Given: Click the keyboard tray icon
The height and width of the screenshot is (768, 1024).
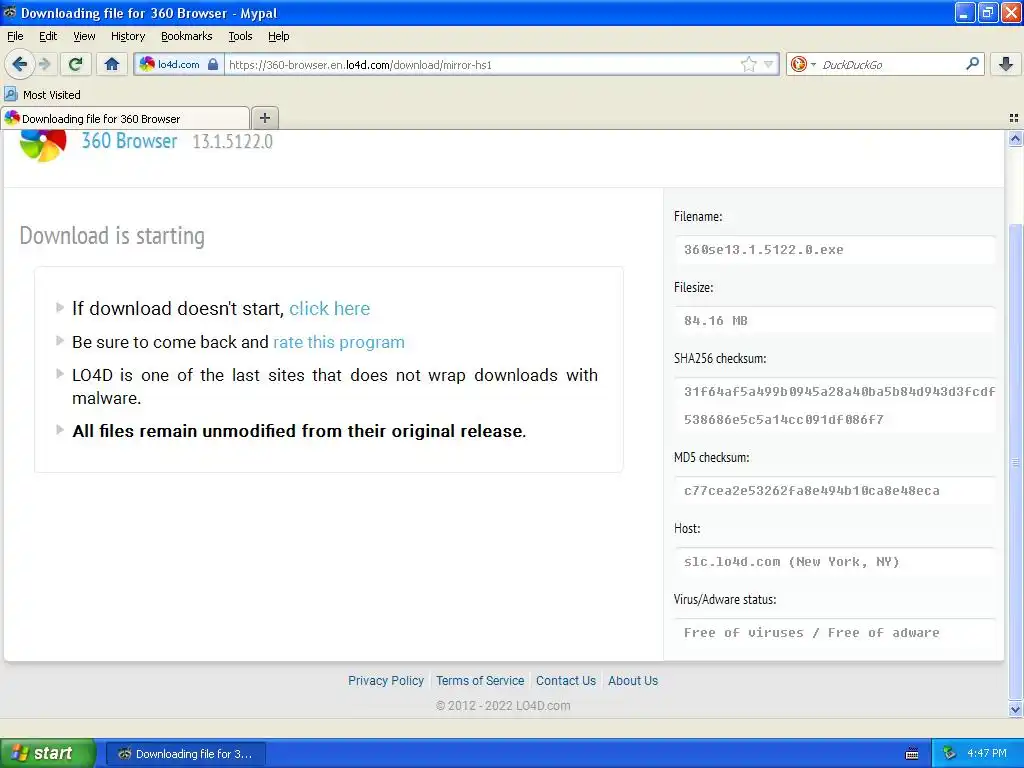Looking at the screenshot, I should 912,754.
